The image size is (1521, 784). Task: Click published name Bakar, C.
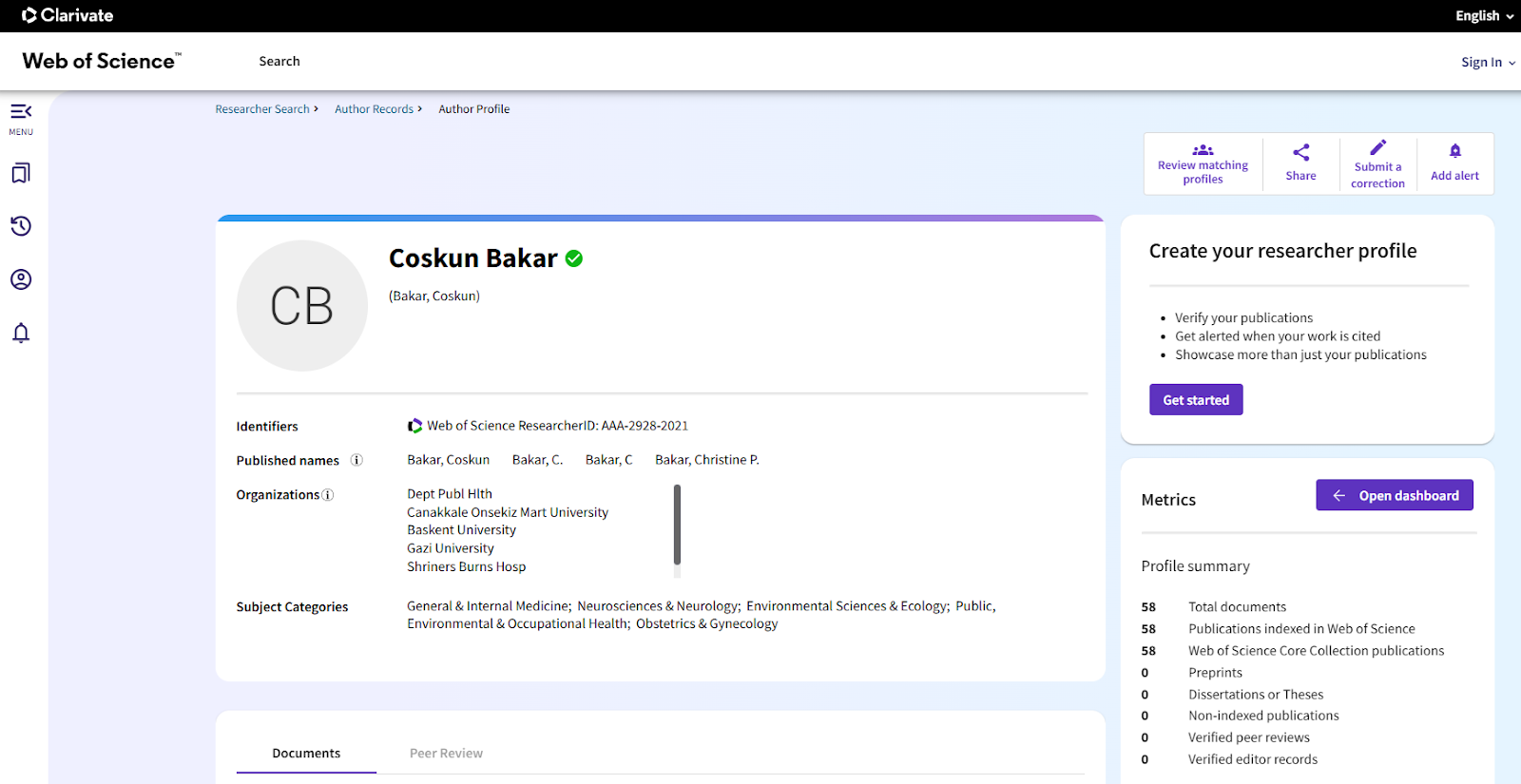point(537,460)
